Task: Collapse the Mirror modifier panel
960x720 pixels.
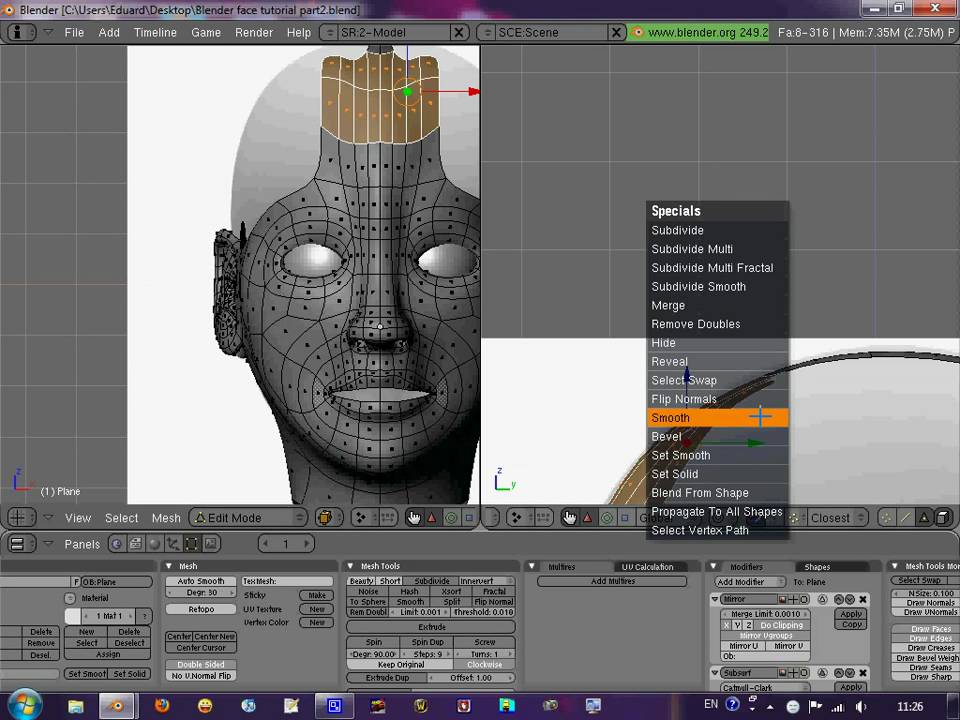Action: click(715, 599)
